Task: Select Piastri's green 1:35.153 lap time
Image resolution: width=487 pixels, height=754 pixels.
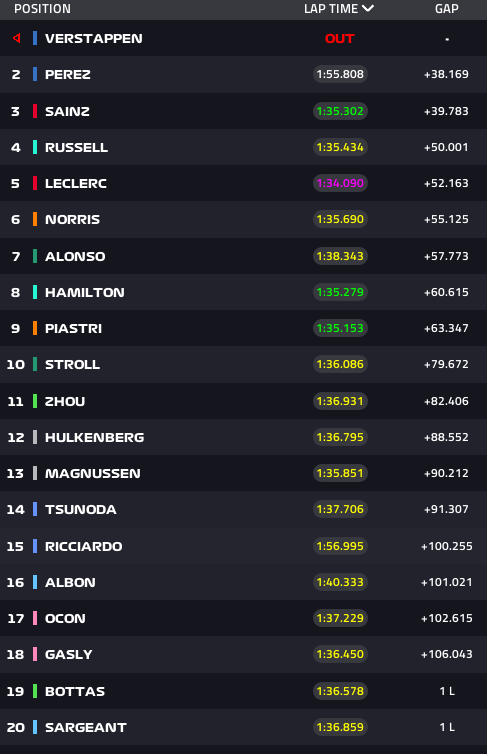Action: 340,328
